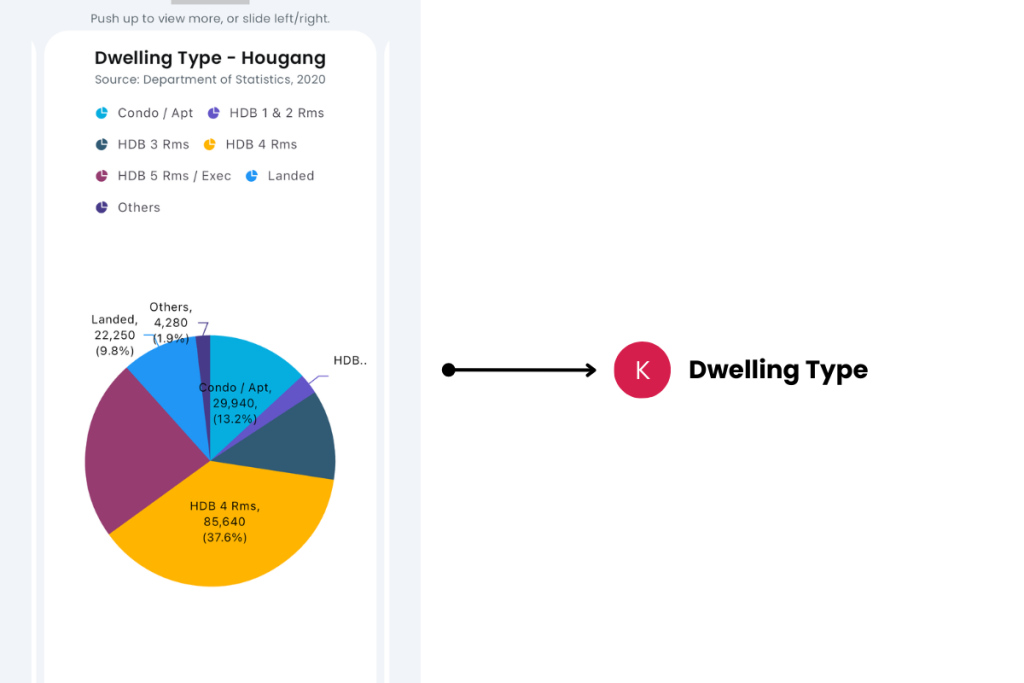The height and width of the screenshot is (683, 1024).
Task: Select the HDB 3 Rms legend icon
Action: 101,144
